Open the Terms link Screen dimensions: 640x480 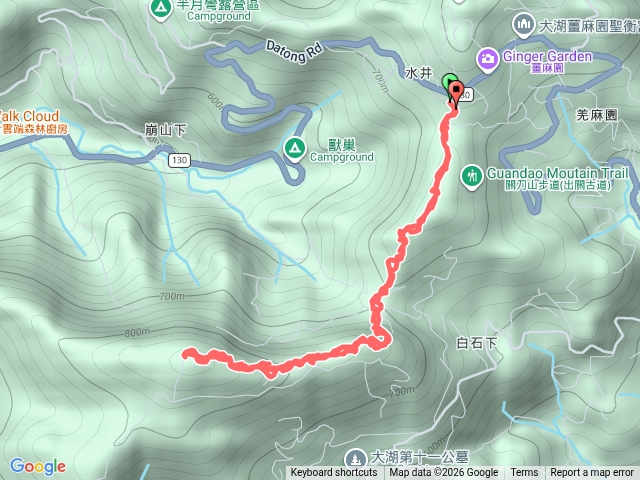[524, 472]
